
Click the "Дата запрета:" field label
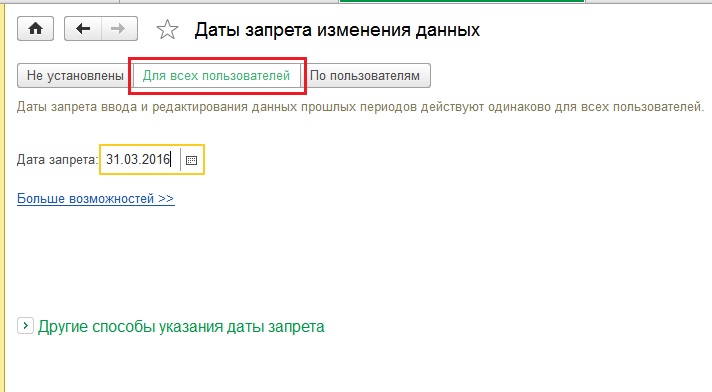[x=57, y=160]
